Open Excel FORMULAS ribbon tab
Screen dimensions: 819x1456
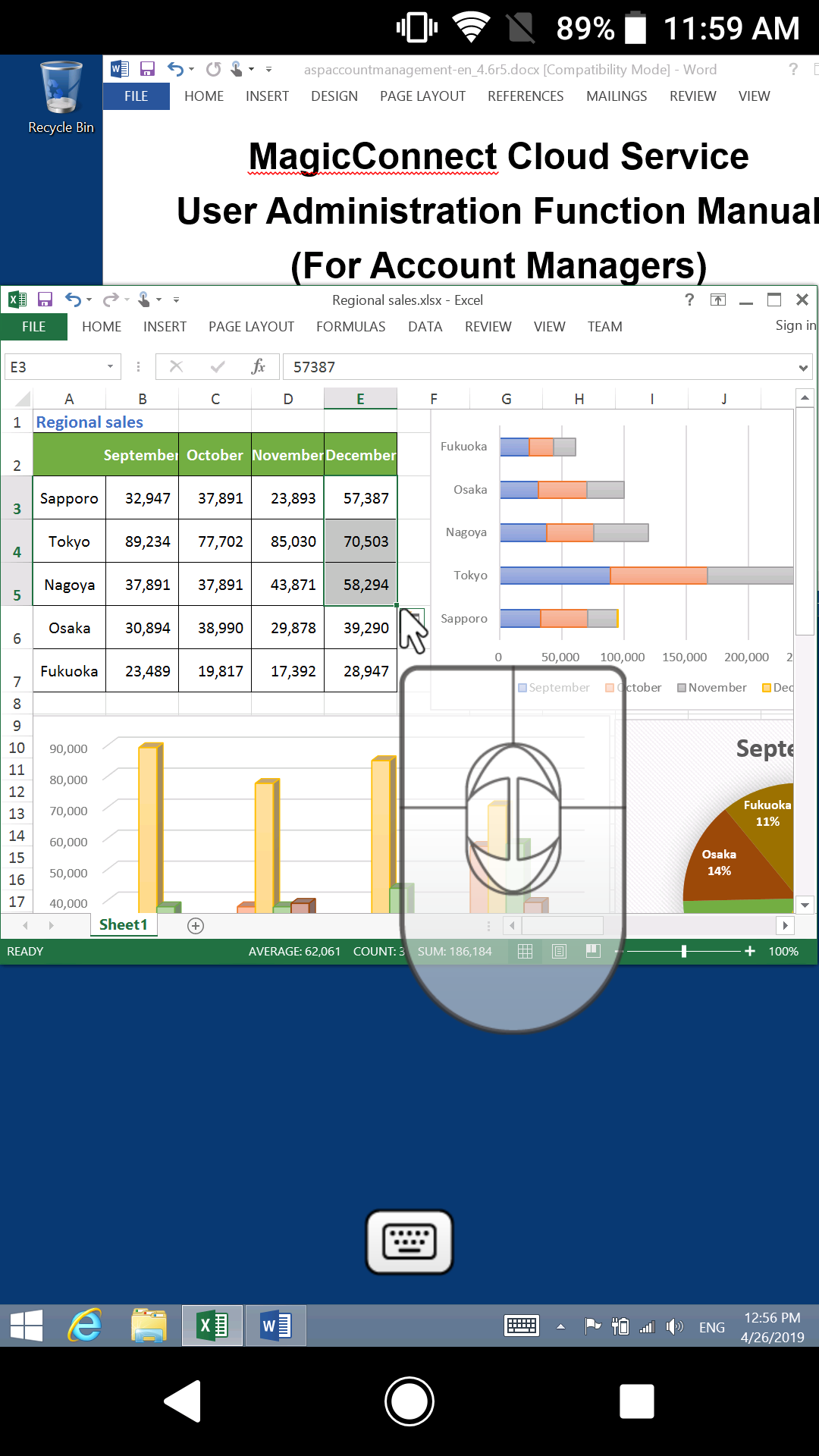pyautogui.click(x=351, y=327)
